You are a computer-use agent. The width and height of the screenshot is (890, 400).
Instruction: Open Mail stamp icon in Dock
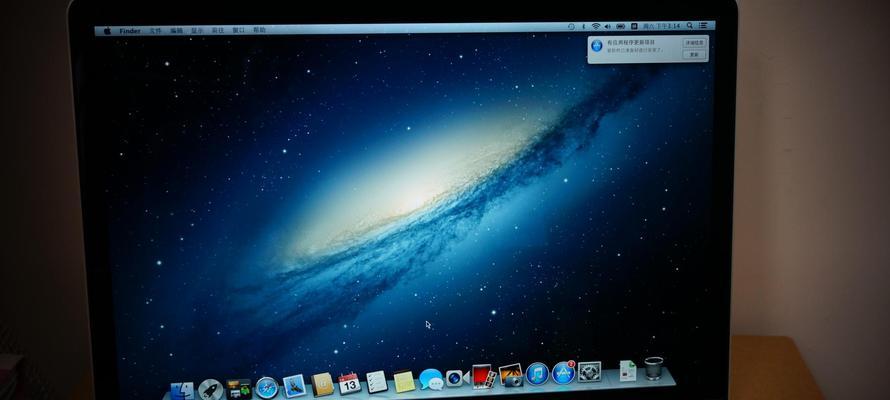294,386
